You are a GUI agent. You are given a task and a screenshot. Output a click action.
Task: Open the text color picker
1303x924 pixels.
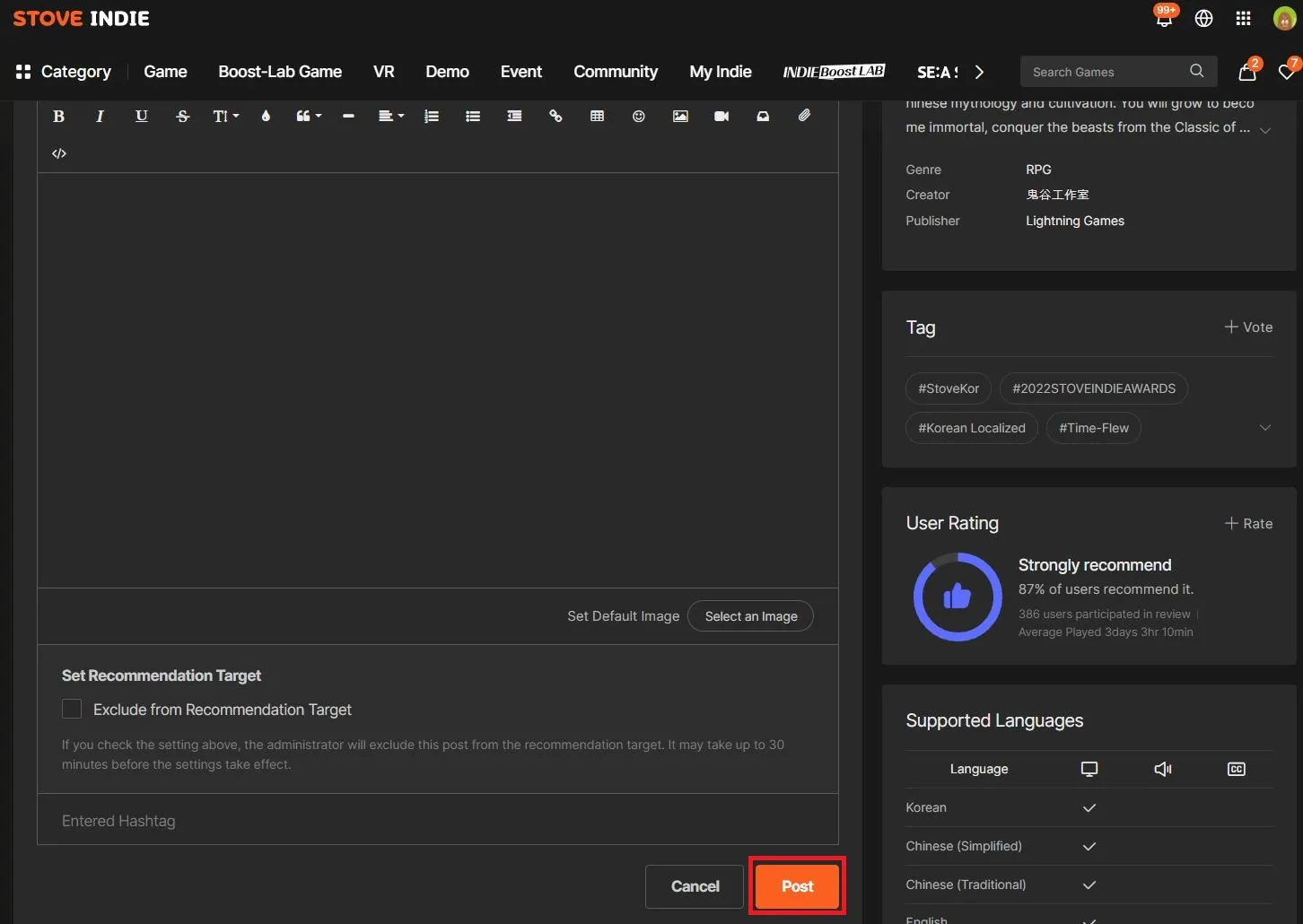[266, 116]
